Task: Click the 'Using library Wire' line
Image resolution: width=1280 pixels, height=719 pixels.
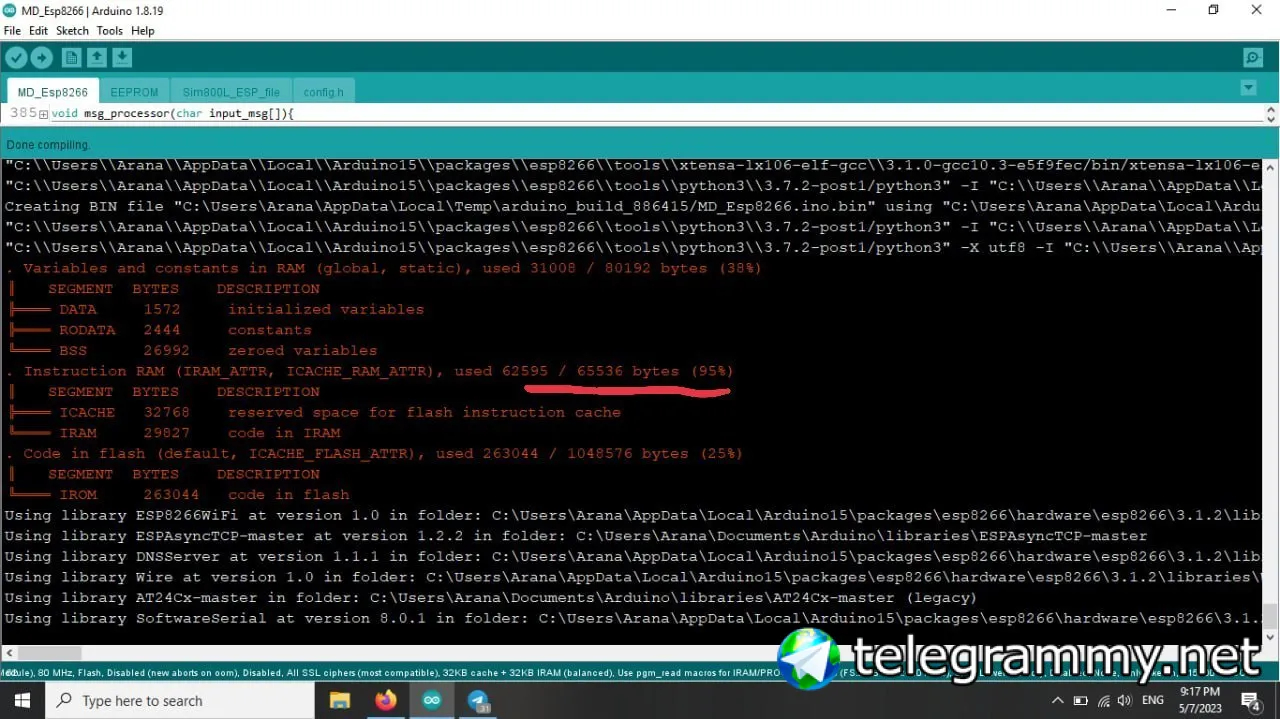Action: 632,577
